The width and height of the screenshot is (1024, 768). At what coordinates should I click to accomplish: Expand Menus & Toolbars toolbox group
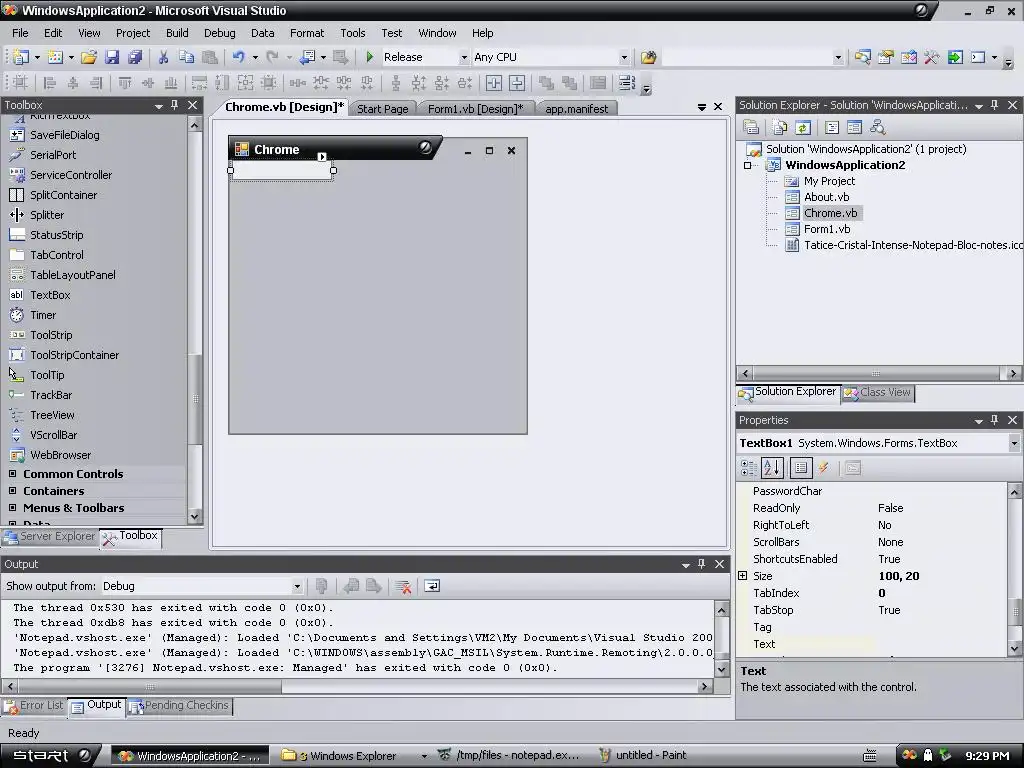coord(12,507)
